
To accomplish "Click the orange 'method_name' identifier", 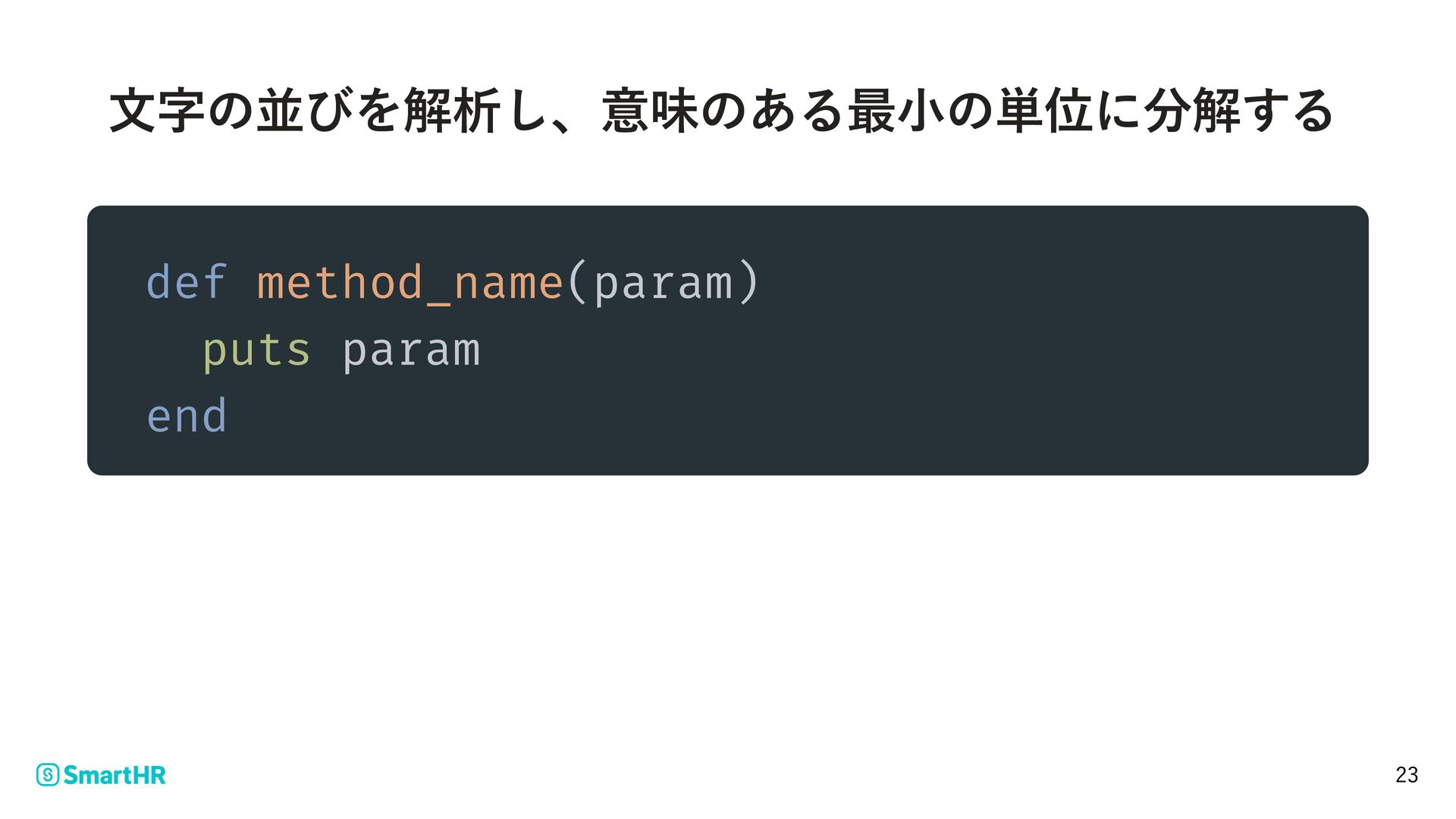I will [x=409, y=283].
